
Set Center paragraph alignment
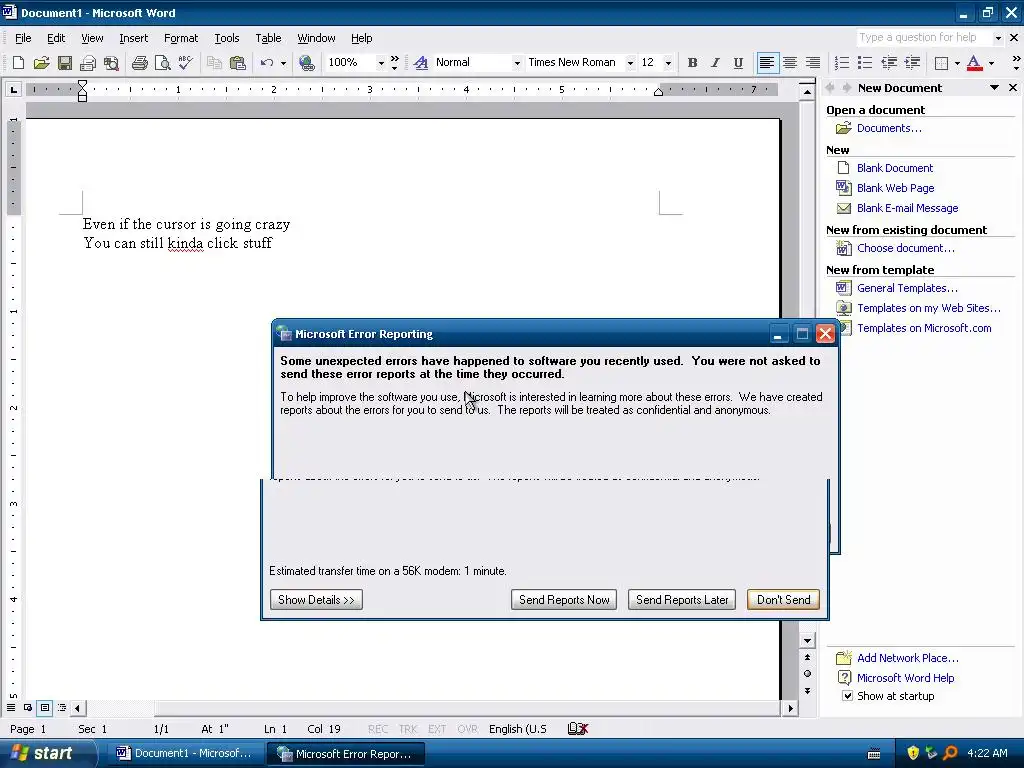point(790,63)
